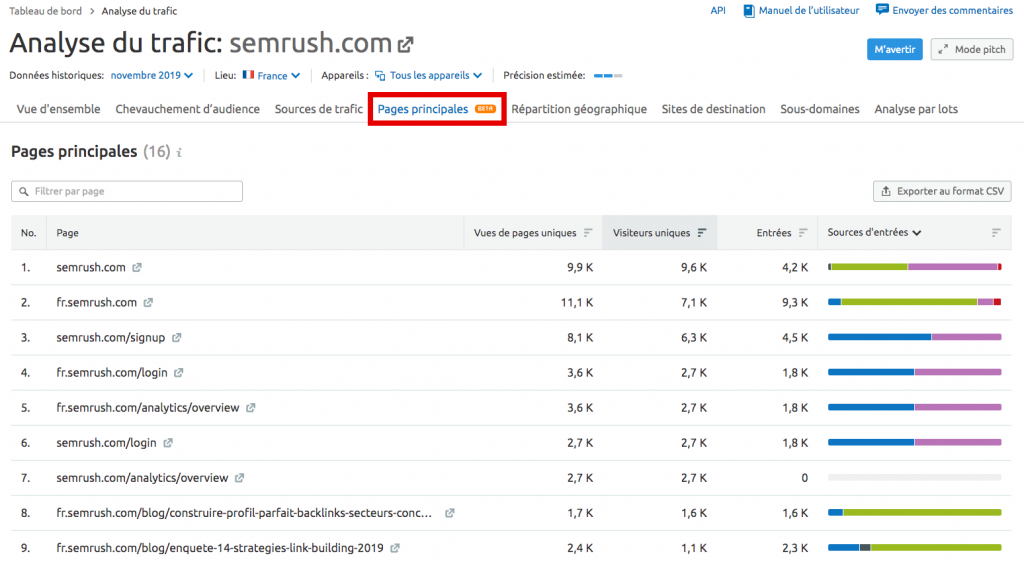The width and height of the screenshot is (1024, 564).
Task: Open external link for enquete-14-strategies-link-building row
Action: [394, 548]
